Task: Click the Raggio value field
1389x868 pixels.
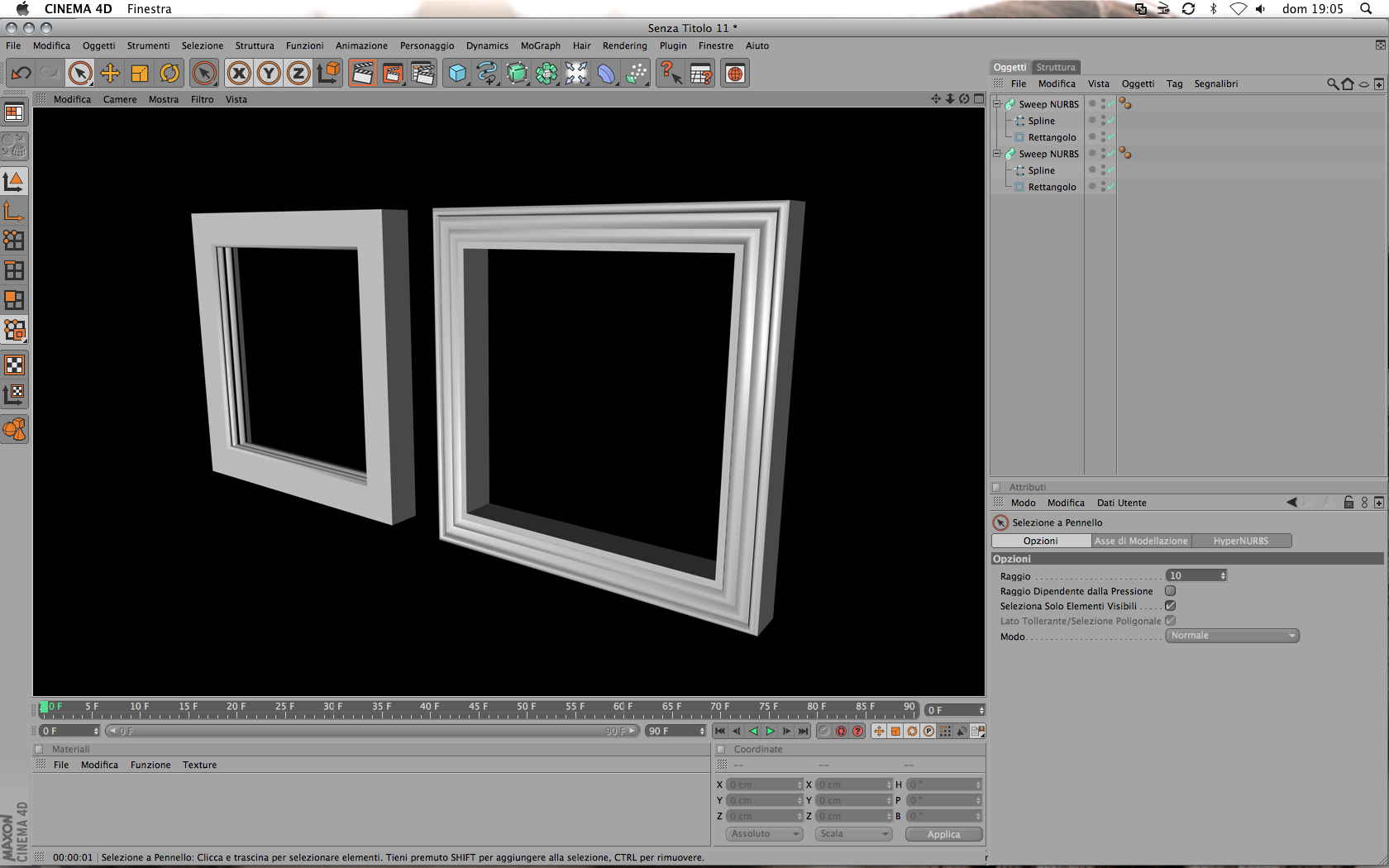Action: point(1196,575)
